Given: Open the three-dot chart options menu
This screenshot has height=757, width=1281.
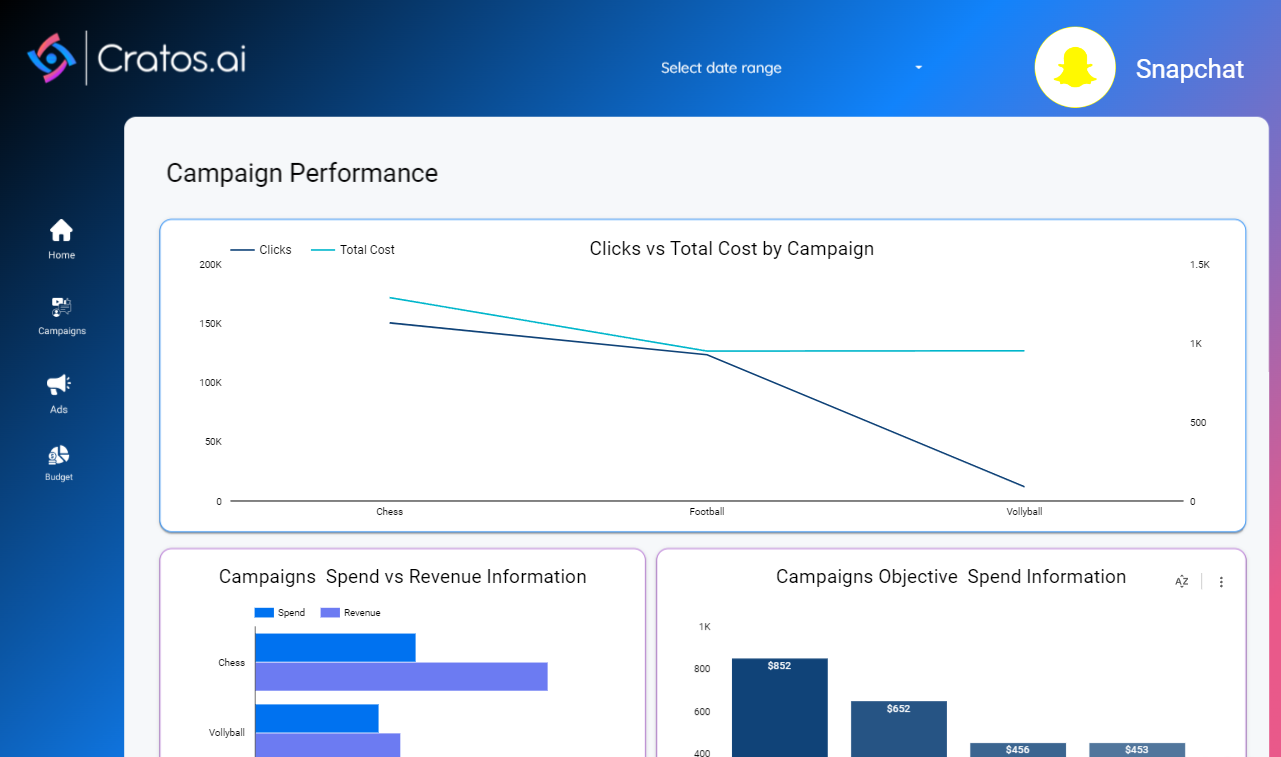Looking at the screenshot, I should coord(1221,582).
